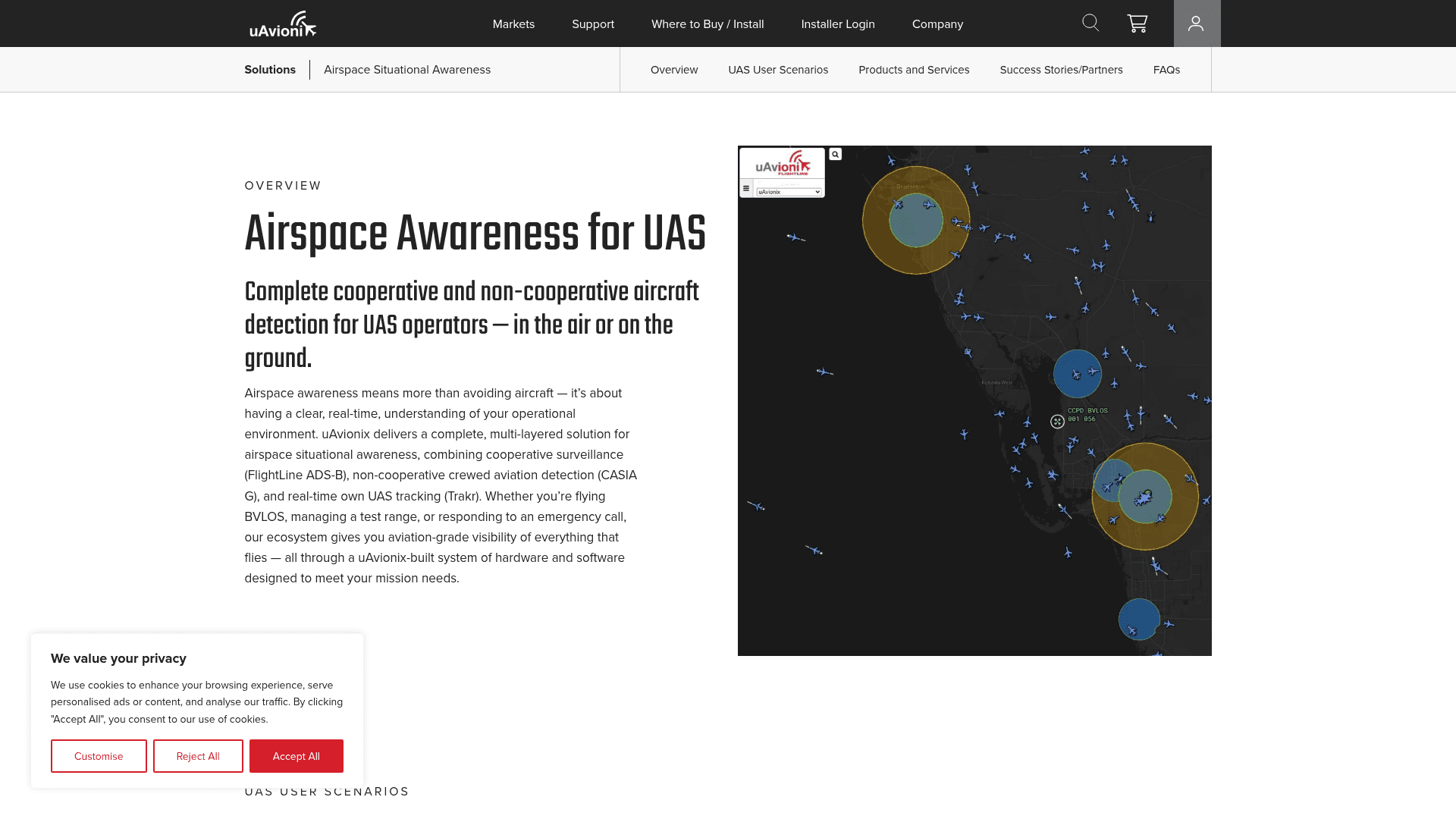Jump to Success Stories/Partners section

click(x=1061, y=70)
